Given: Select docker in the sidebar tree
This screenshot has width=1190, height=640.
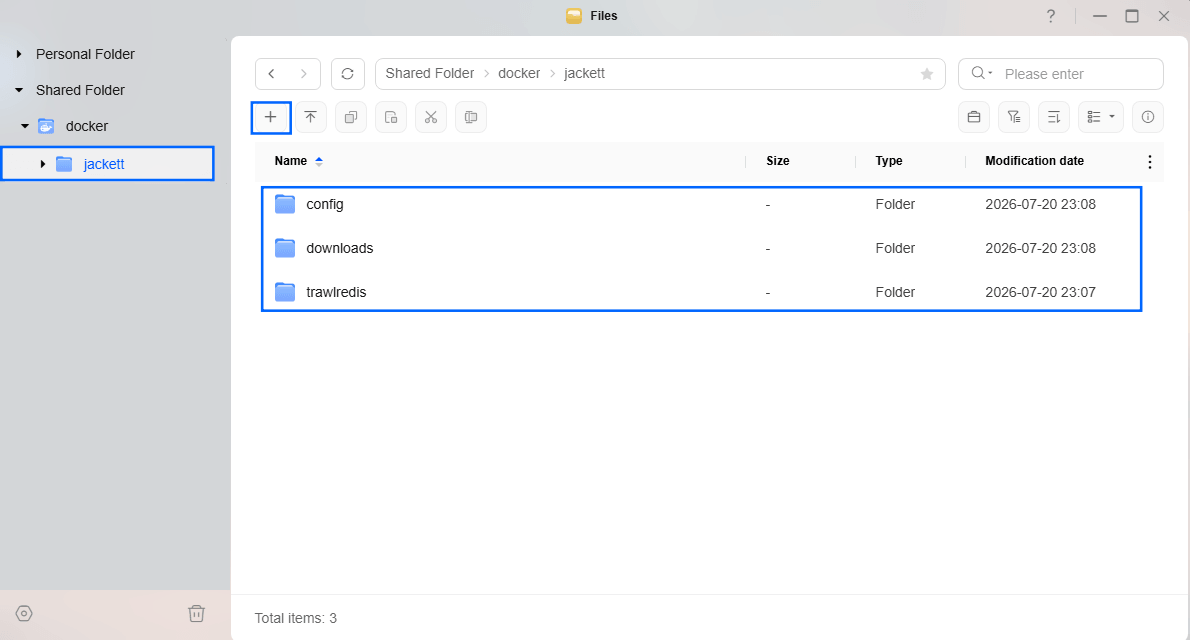Looking at the screenshot, I should tap(87, 126).
